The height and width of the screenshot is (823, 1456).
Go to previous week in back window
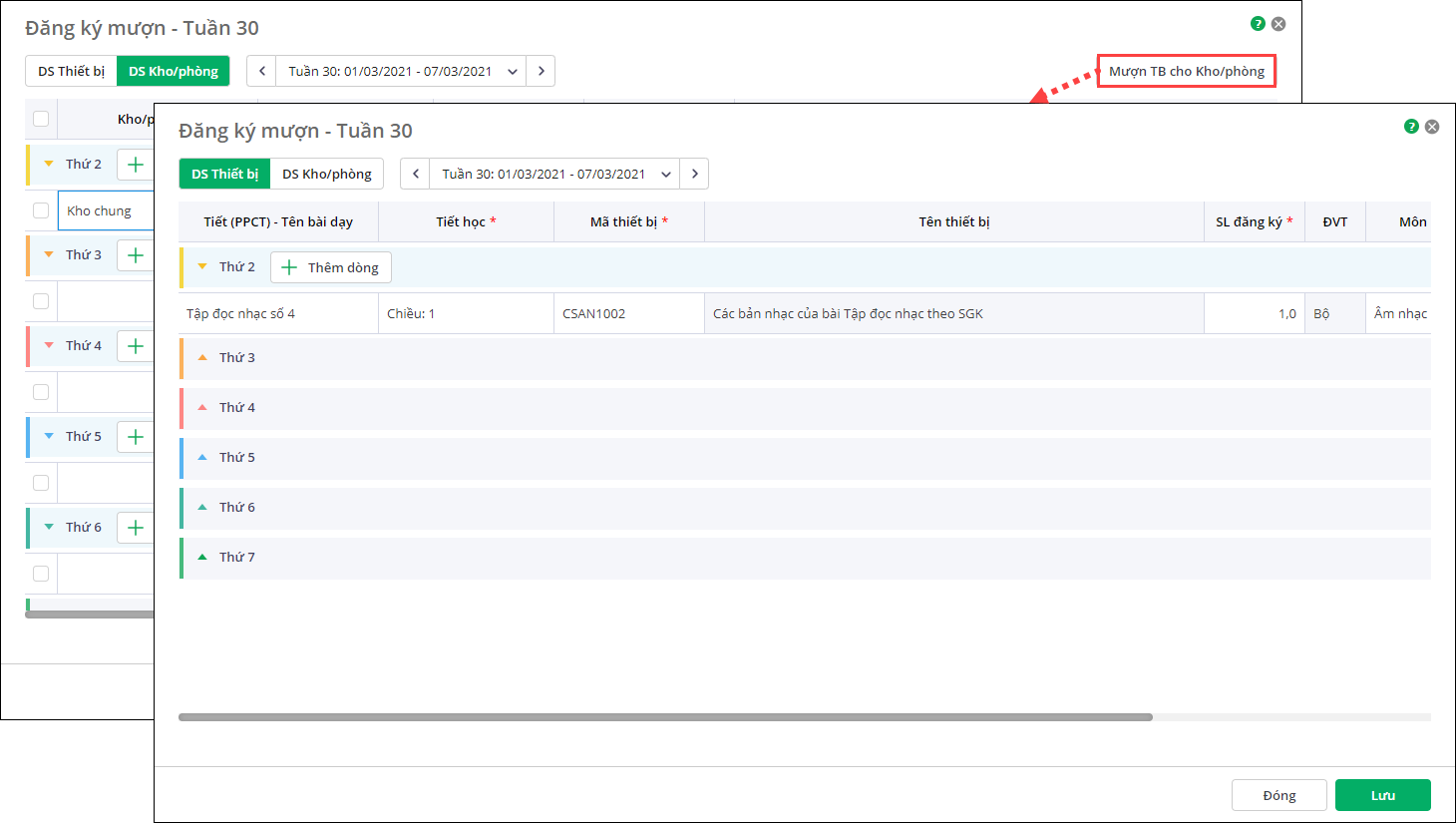point(261,71)
